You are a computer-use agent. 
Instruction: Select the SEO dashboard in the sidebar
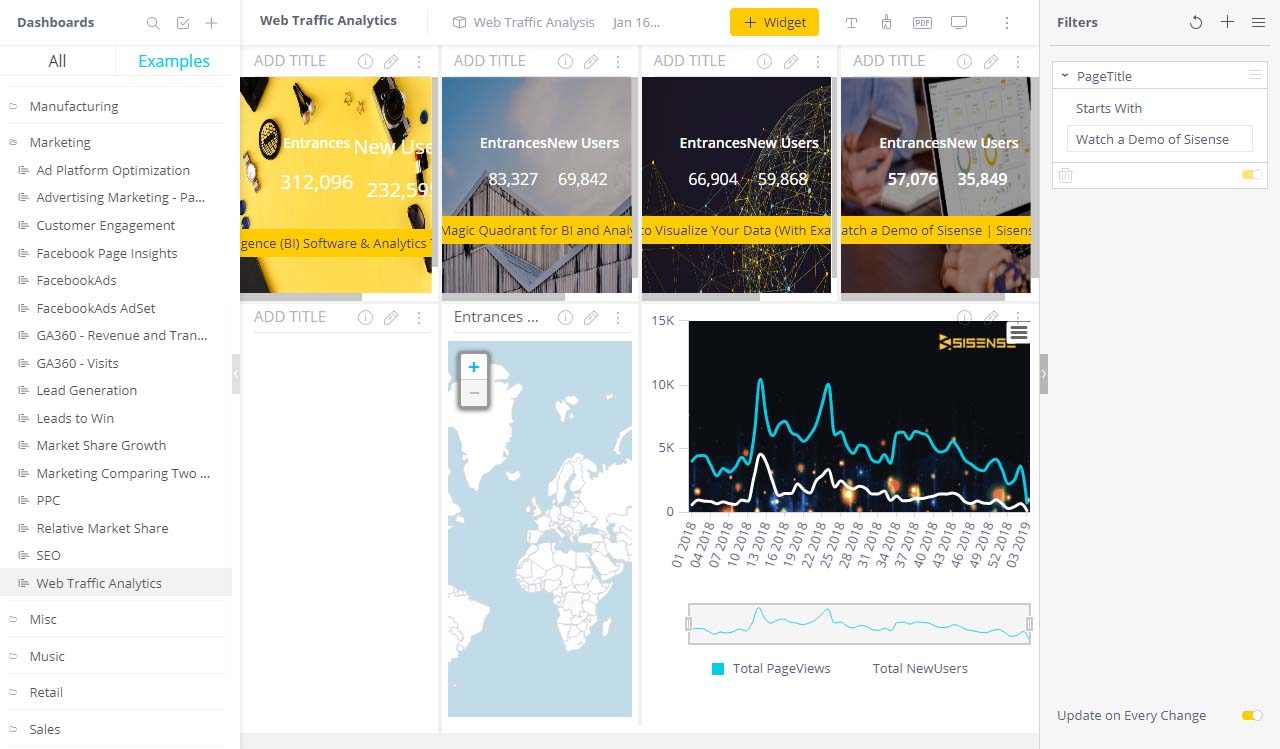(47, 555)
